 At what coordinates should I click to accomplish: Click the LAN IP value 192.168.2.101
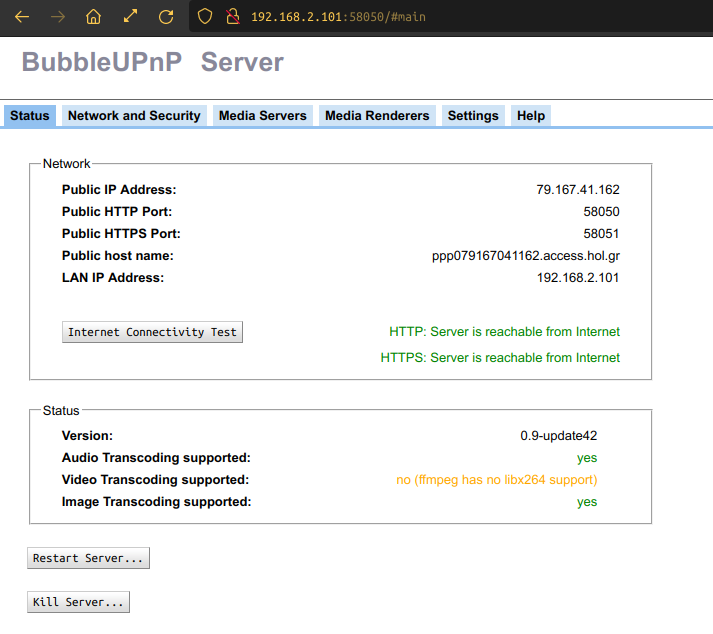tap(577, 277)
